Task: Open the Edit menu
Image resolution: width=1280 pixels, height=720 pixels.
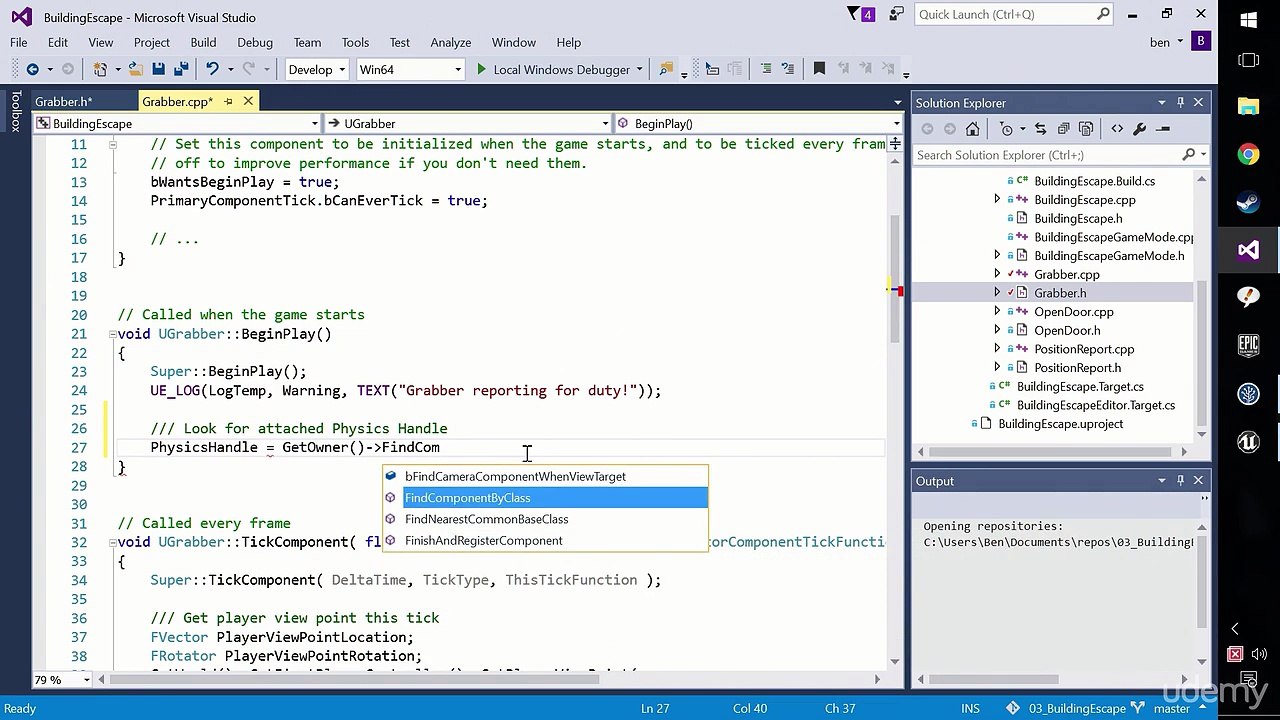Action: click(x=58, y=42)
